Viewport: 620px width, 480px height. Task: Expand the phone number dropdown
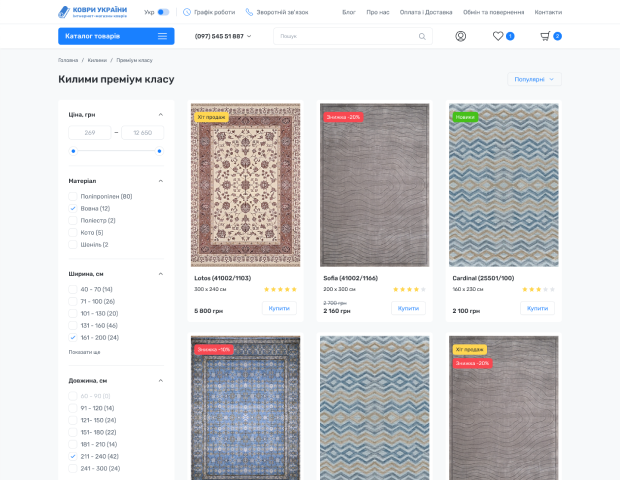[249, 36]
